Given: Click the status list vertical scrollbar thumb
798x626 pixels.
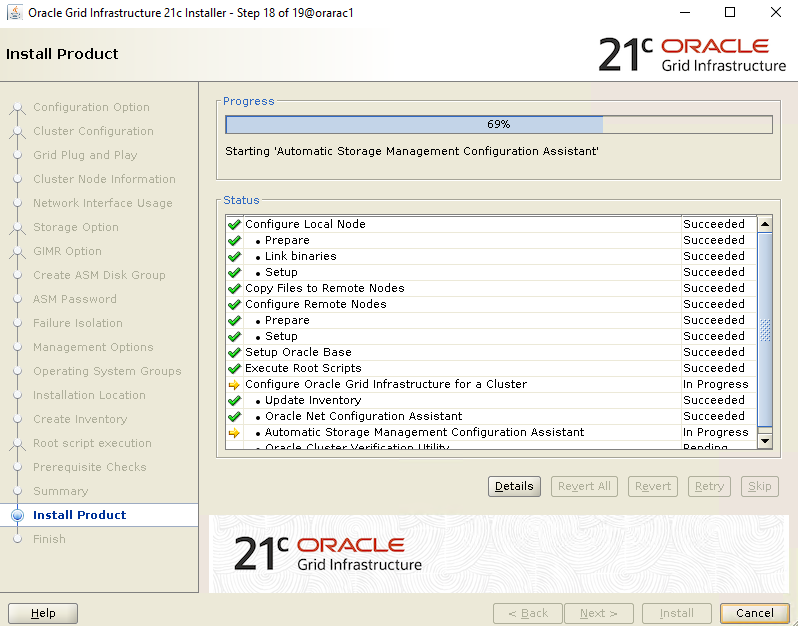Looking at the screenshot, I should click(764, 329).
